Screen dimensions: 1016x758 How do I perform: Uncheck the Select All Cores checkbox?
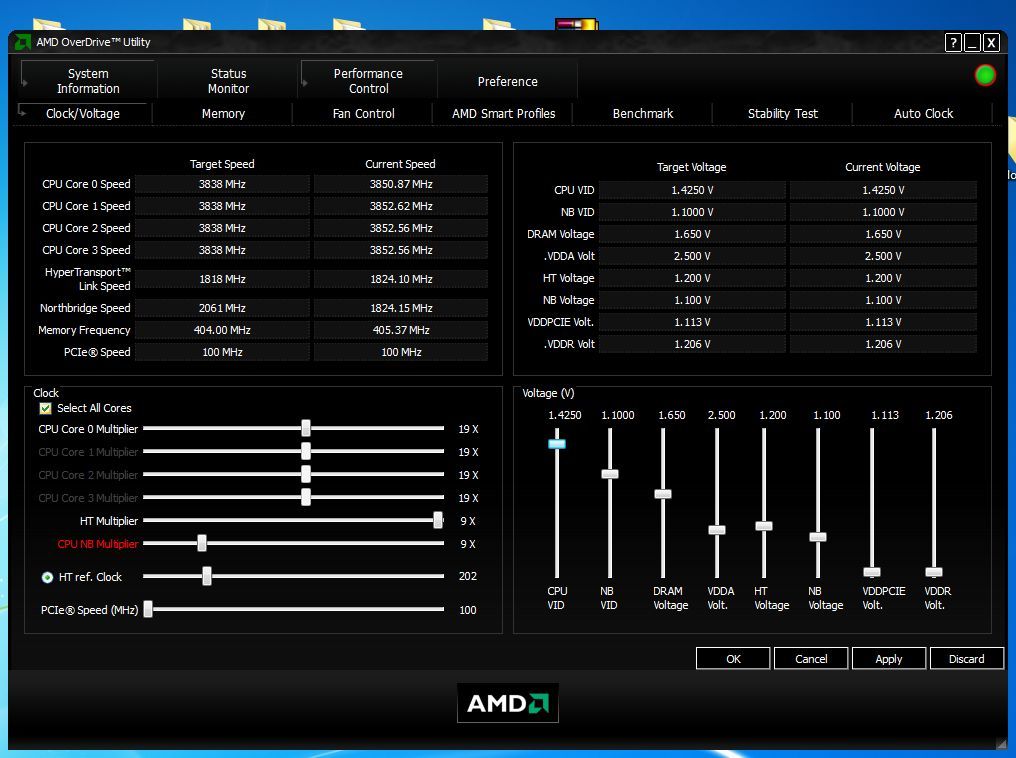point(45,408)
